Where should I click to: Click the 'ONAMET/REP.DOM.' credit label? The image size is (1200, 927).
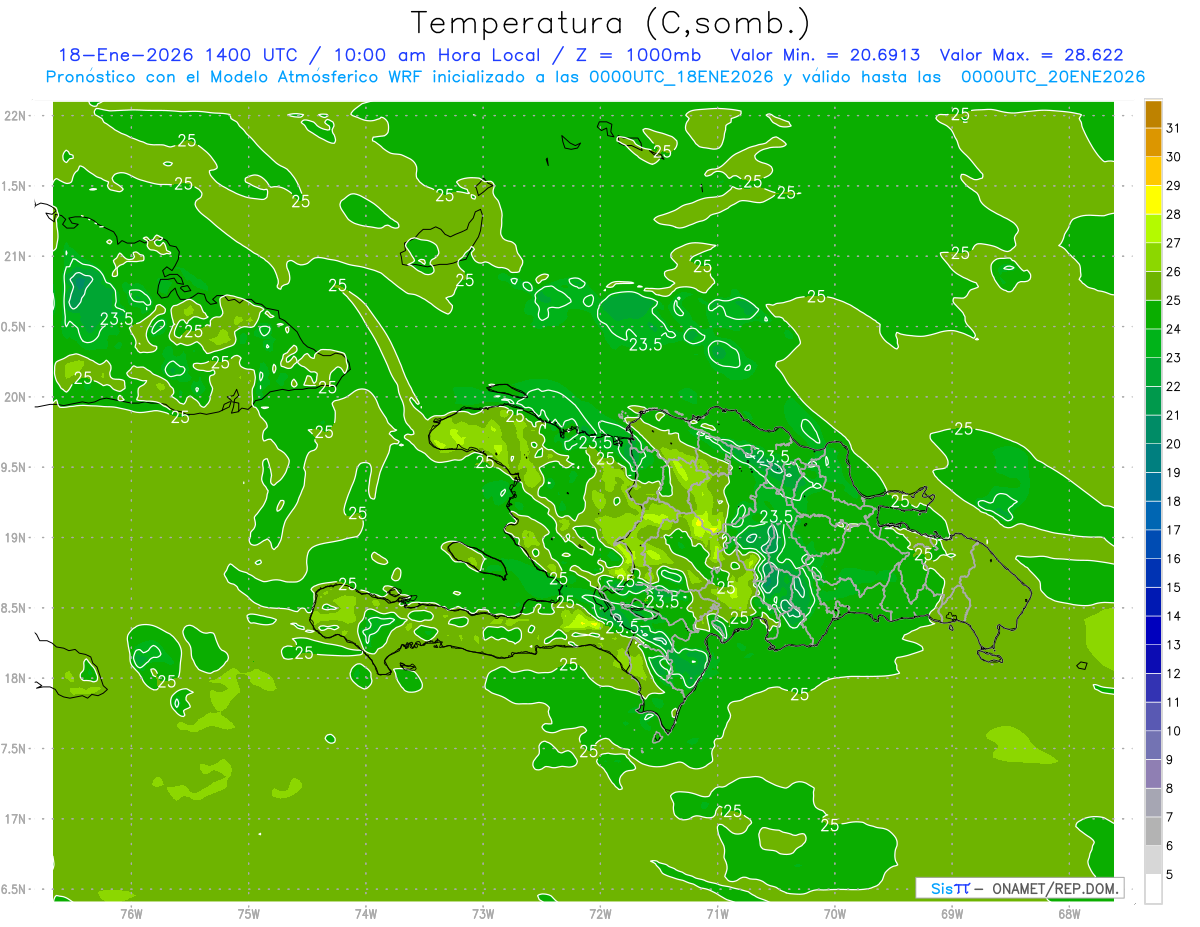pos(1055,888)
